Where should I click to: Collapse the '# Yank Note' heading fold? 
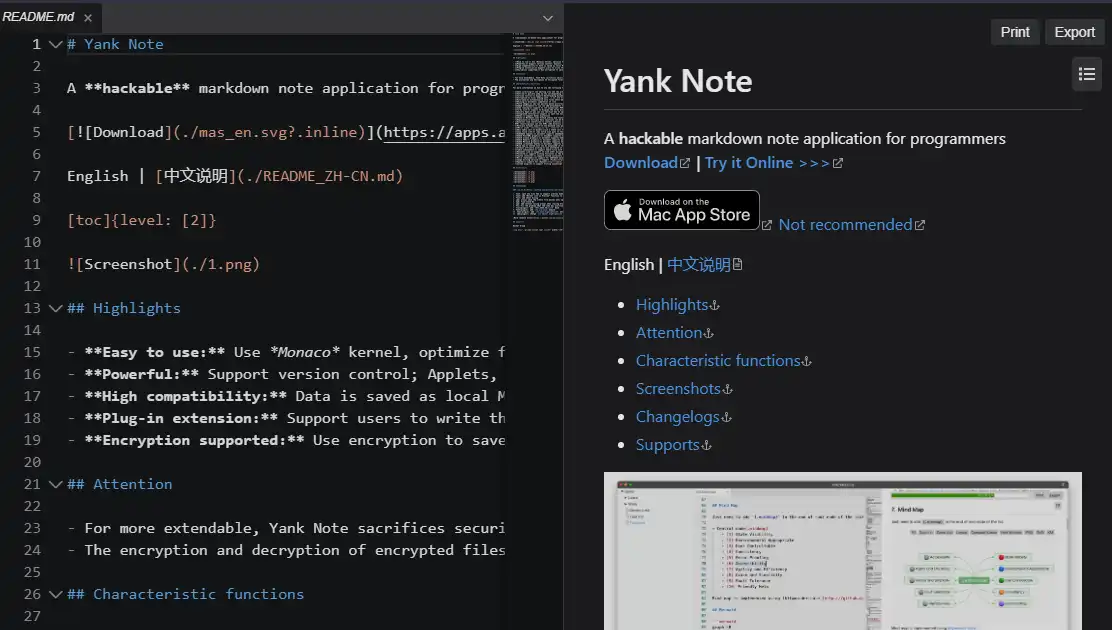tap(55, 44)
